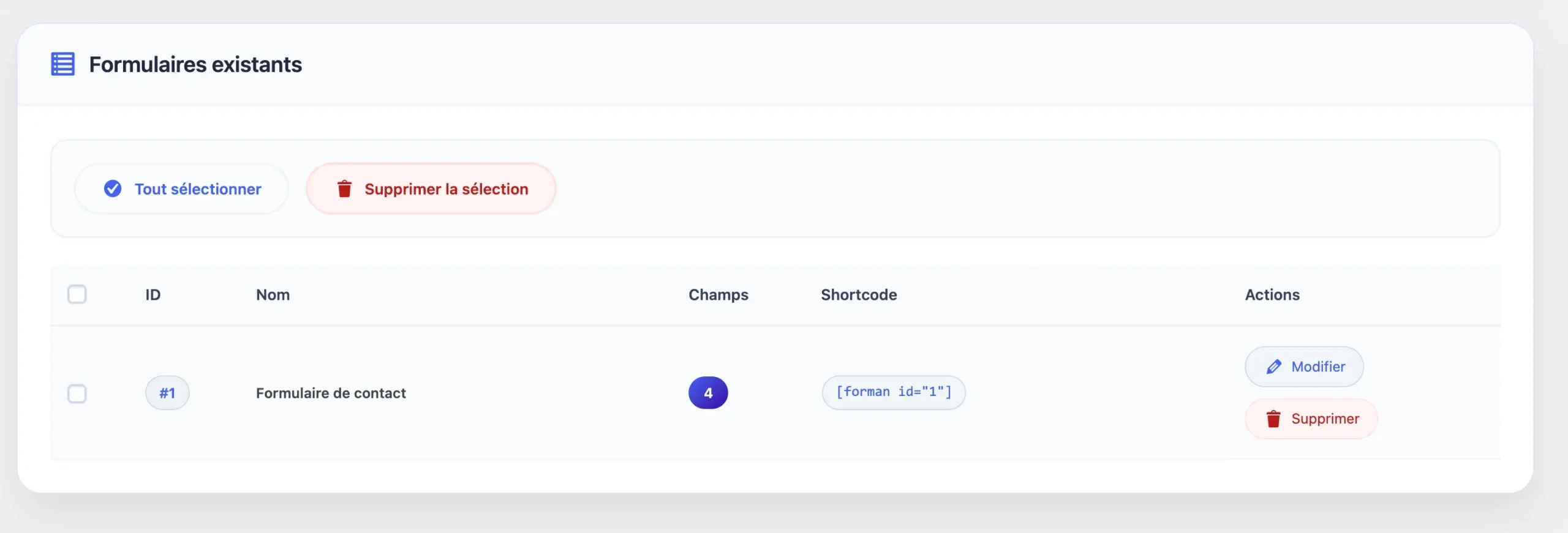Click the Formulaire de contact form name
The width and height of the screenshot is (1568, 533).
(331, 393)
